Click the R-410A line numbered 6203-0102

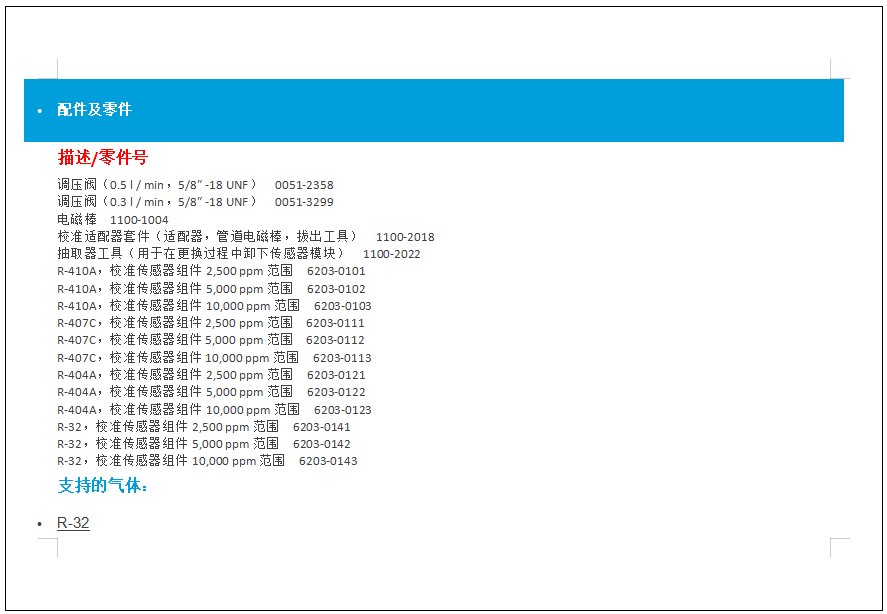(x=211, y=289)
